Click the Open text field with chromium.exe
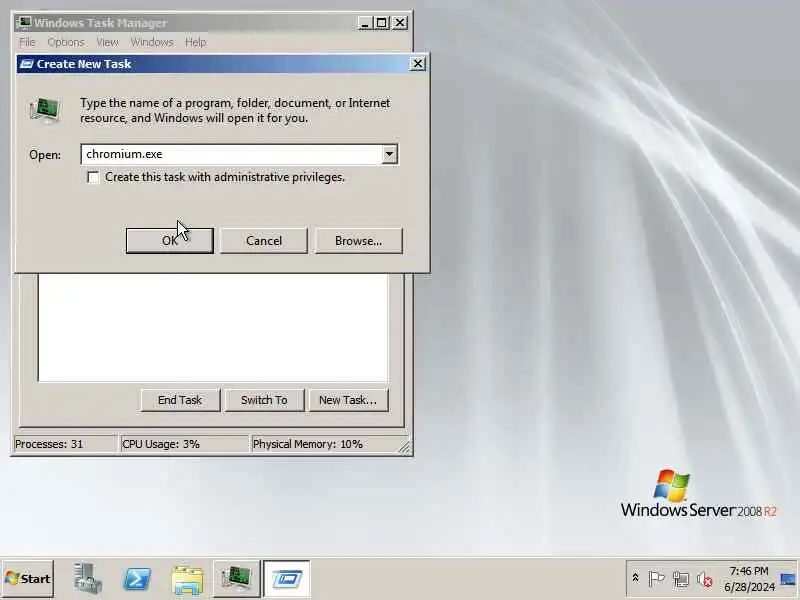Image resolution: width=800 pixels, height=600 pixels. coord(232,154)
